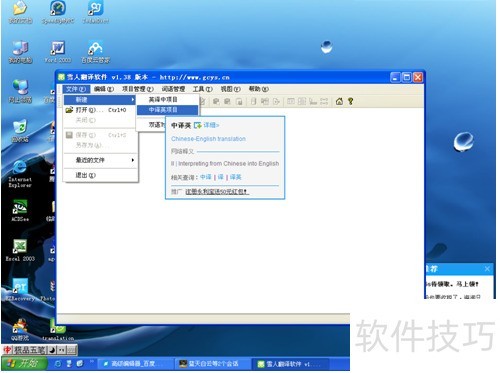Click the third quick launch icon
500x373 pixels.
(x=80, y=364)
